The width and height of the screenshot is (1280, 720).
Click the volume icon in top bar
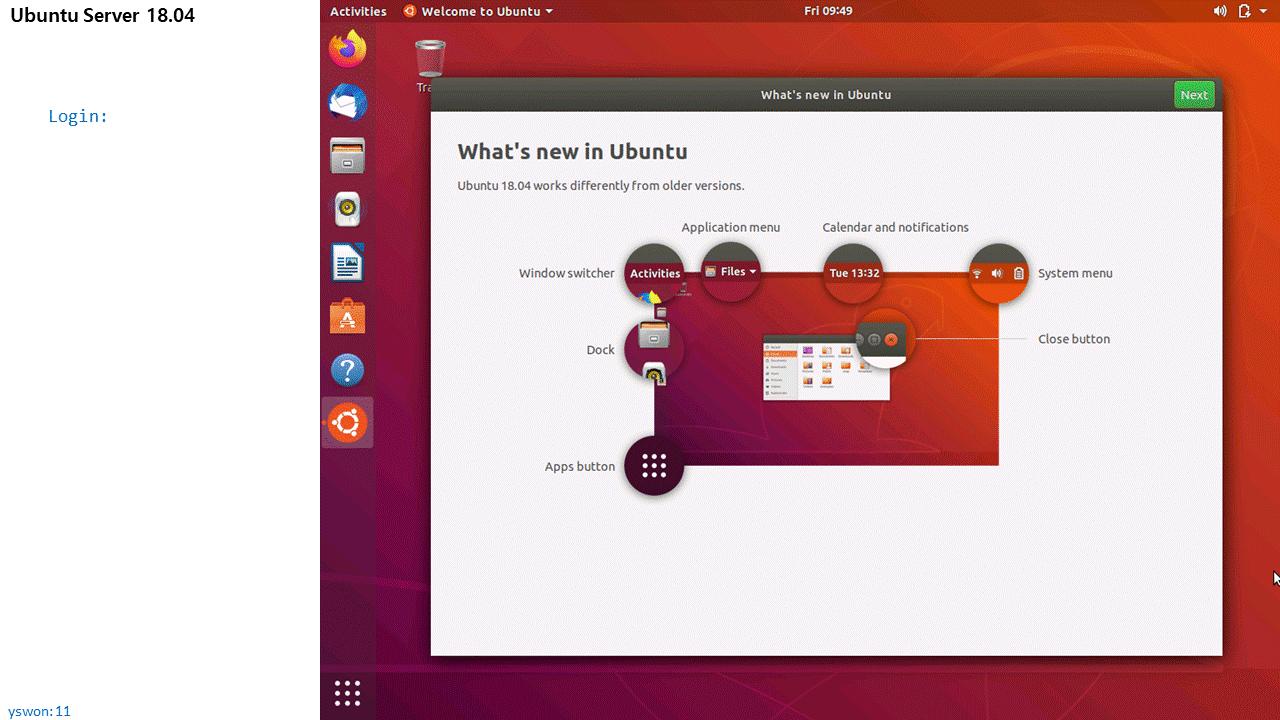click(1220, 11)
